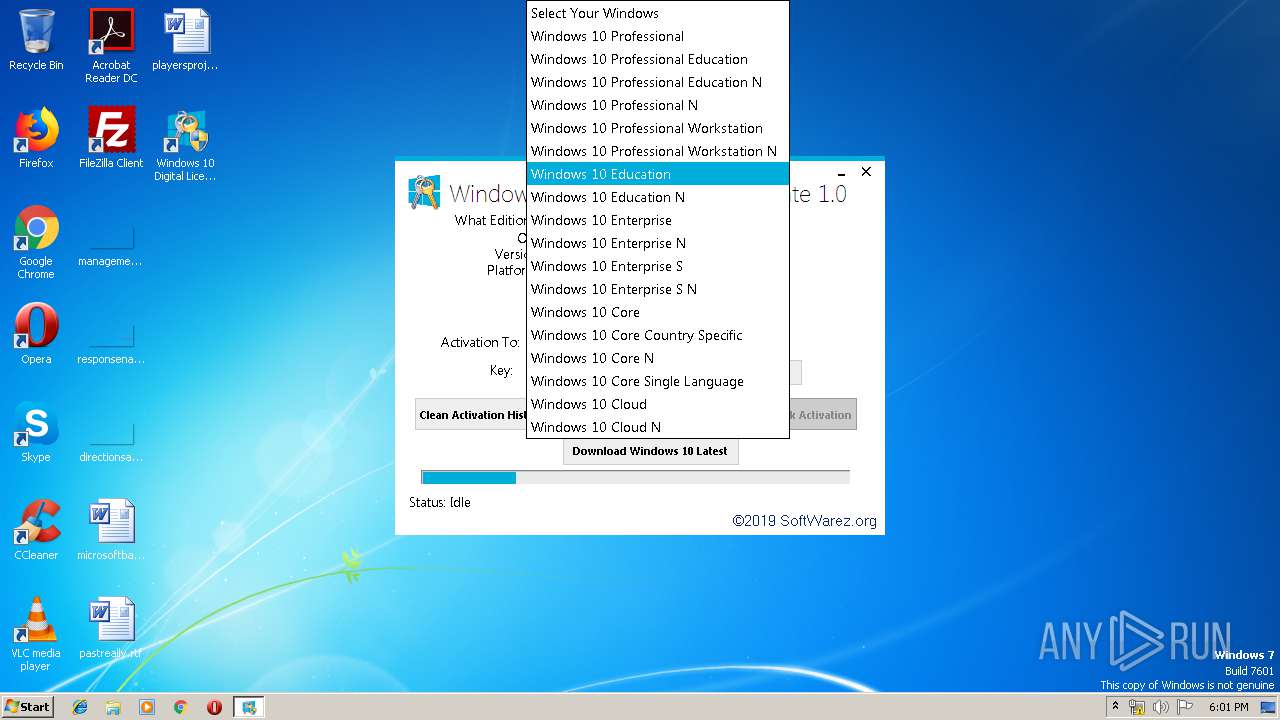Pick Windows 10 Cloud entry

click(658, 404)
